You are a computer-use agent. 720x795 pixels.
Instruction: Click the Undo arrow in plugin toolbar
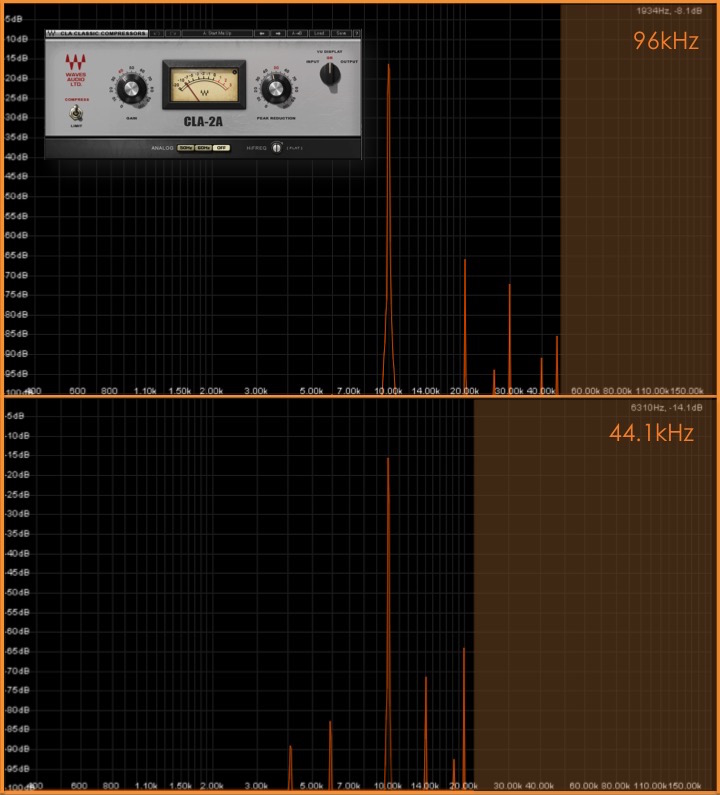point(156,33)
